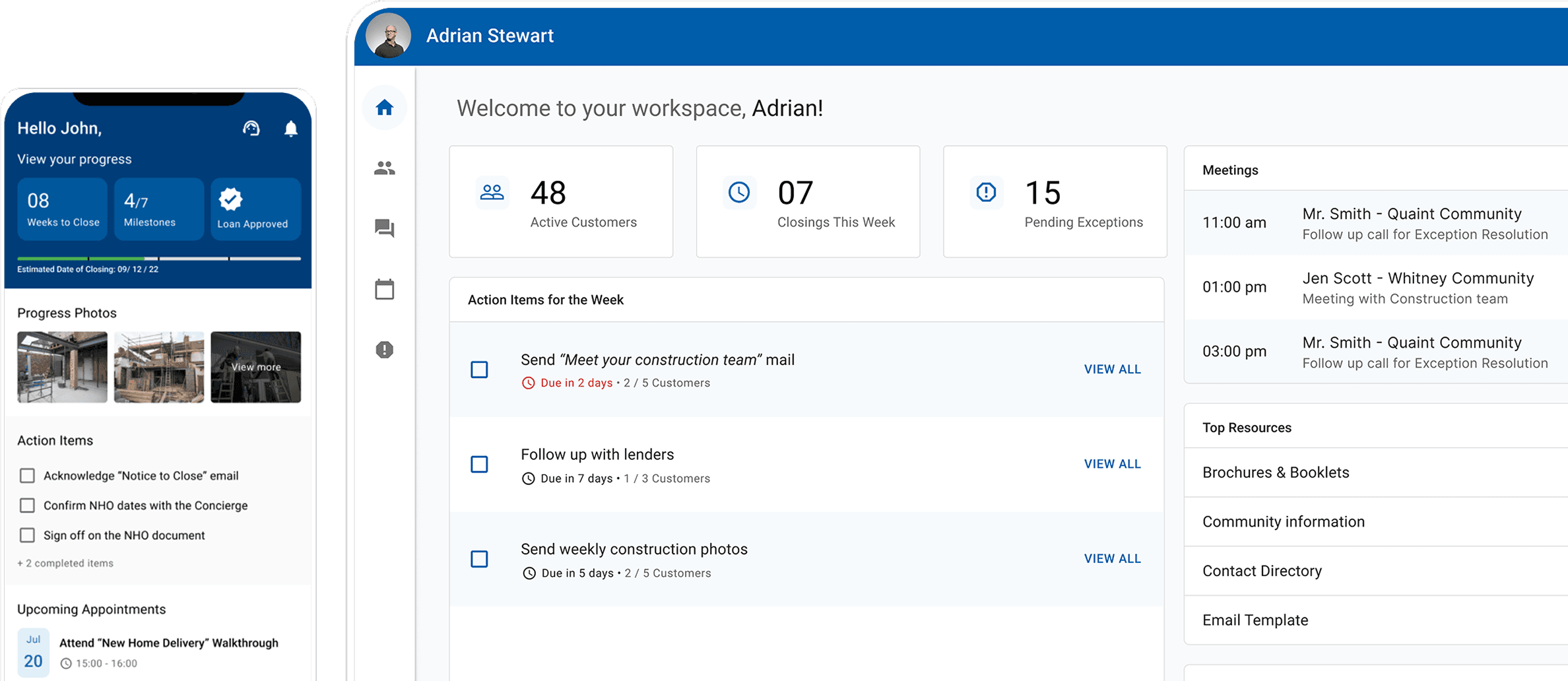Tick Acknowledge Notice to Close email
The height and width of the screenshot is (681, 1568).
pyautogui.click(x=27, y=476)
